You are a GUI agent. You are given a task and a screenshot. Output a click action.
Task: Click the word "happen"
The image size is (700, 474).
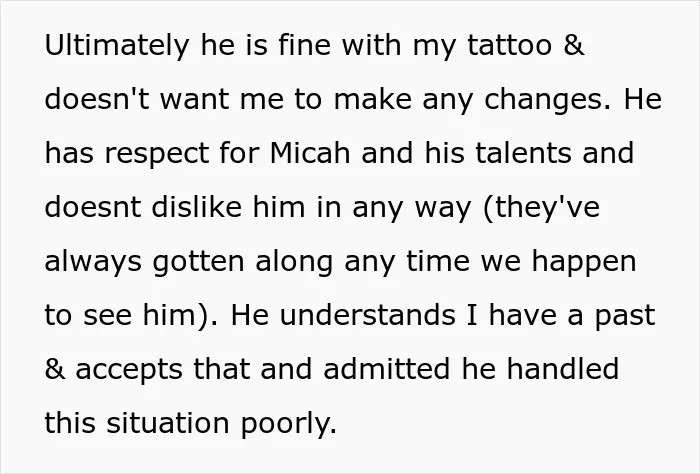(584, 262)
